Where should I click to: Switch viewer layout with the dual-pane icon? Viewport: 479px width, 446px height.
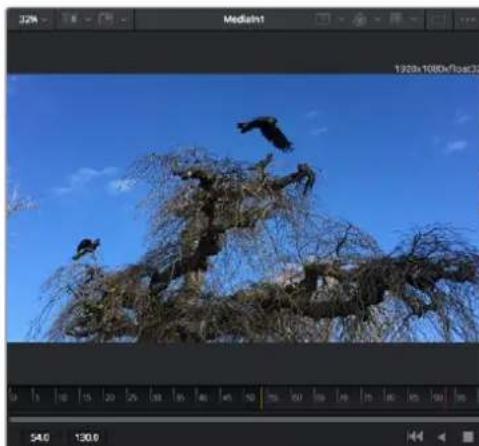438,20
